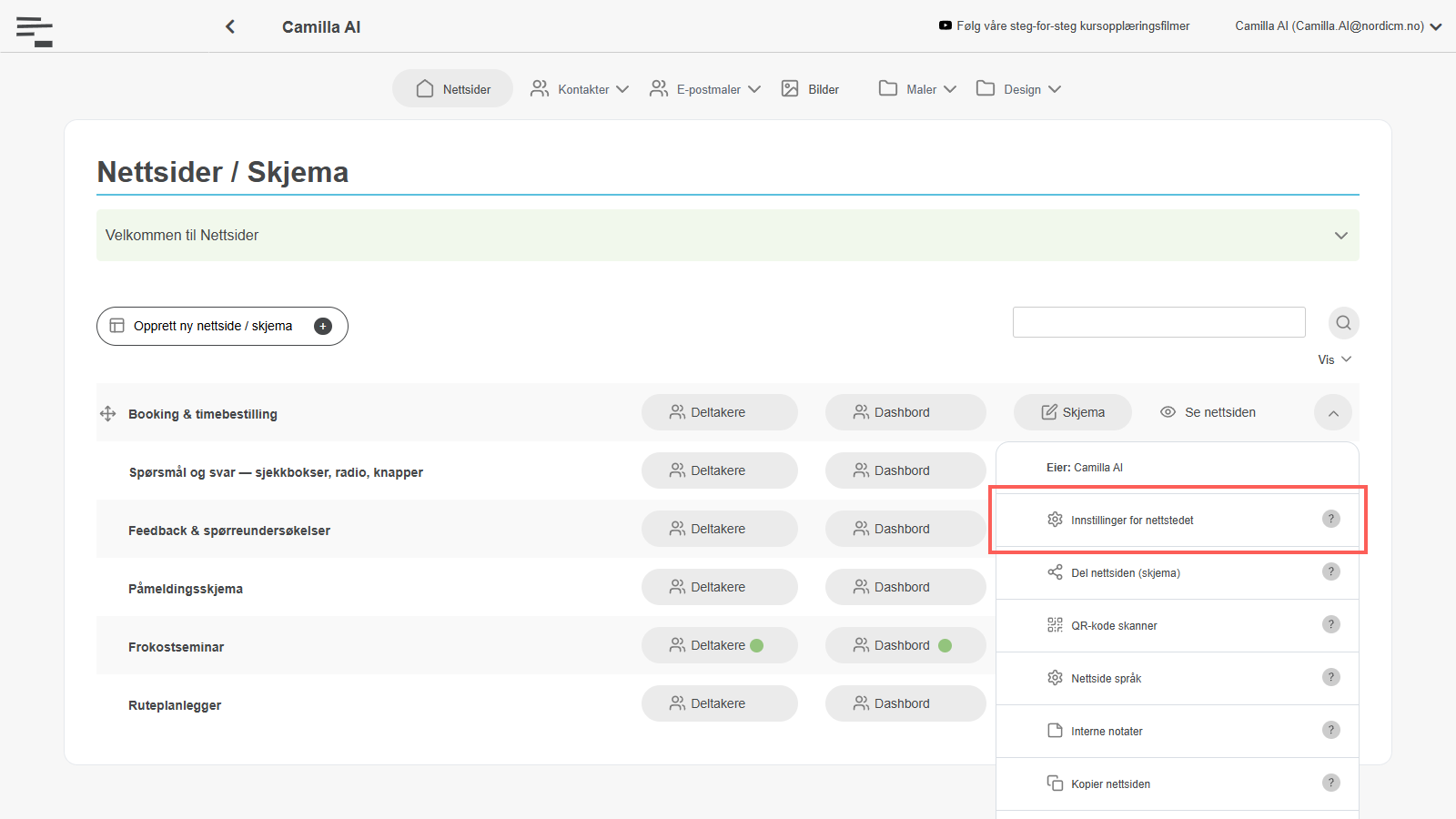
Task: Click help icon for QR-kode skanner
Action: coord(1331,624)
